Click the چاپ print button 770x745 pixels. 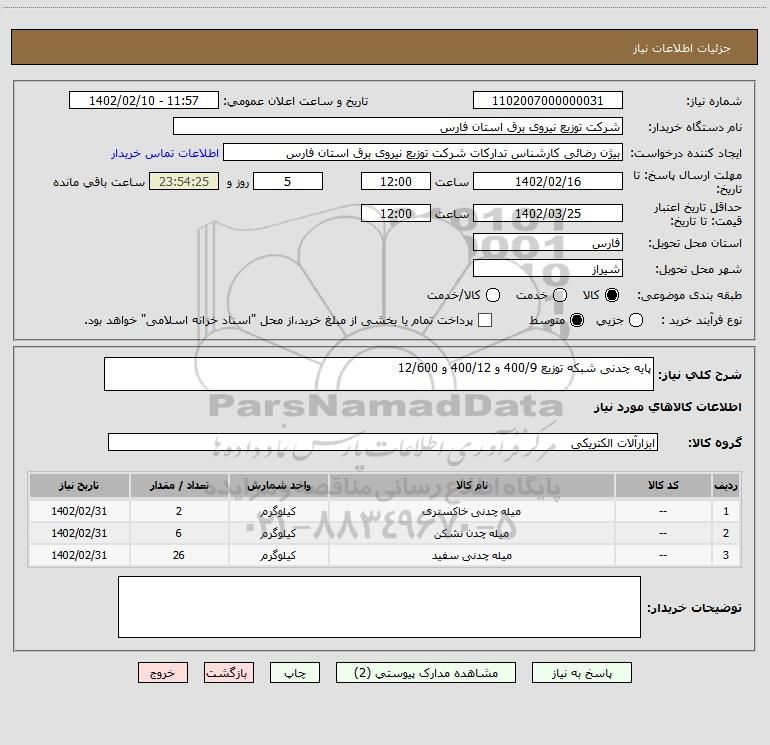point(295,672)
